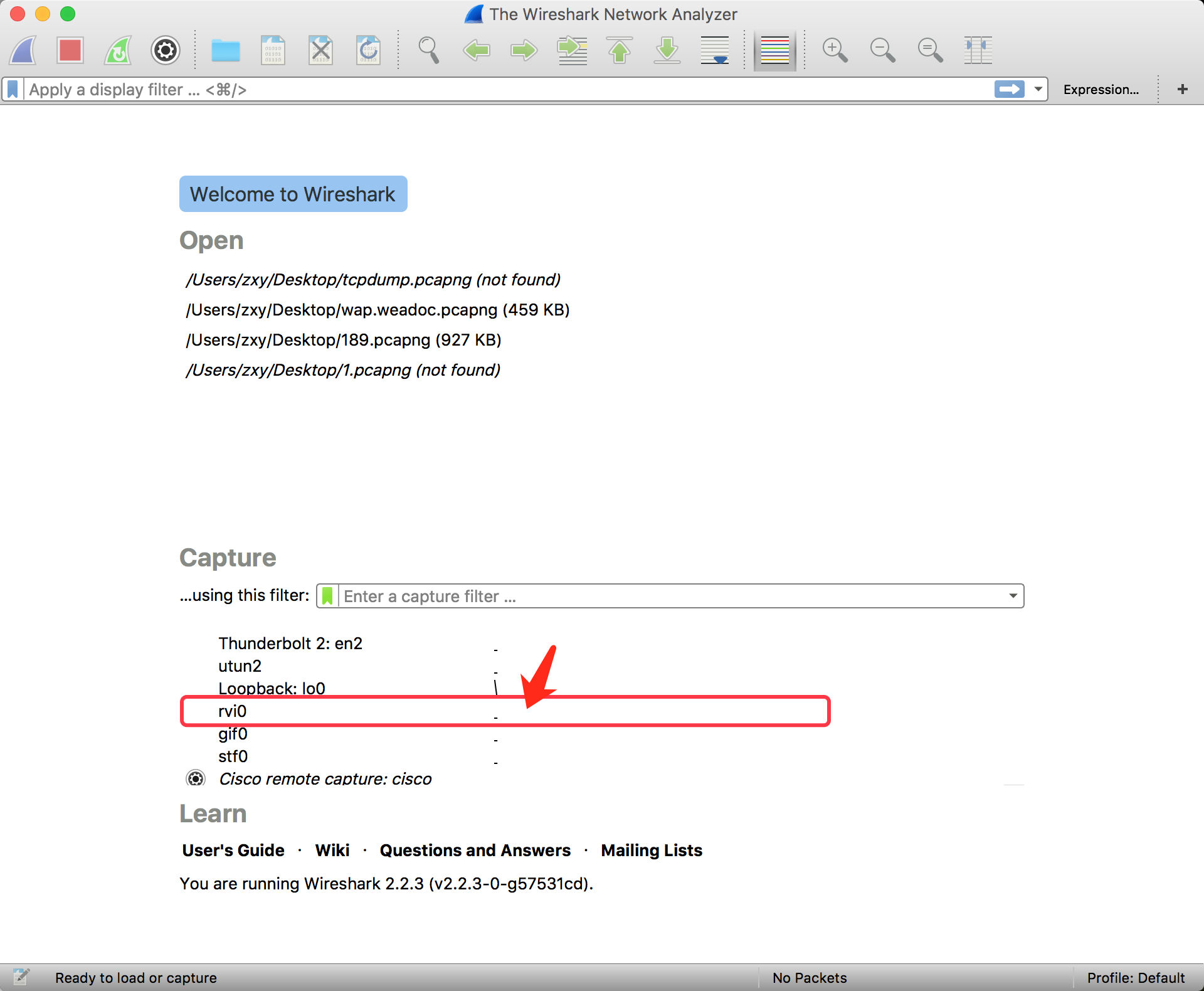The width and height of the screenshot is (1204, 991).
Task: Jump to the first packet
Action: (620, 50)
